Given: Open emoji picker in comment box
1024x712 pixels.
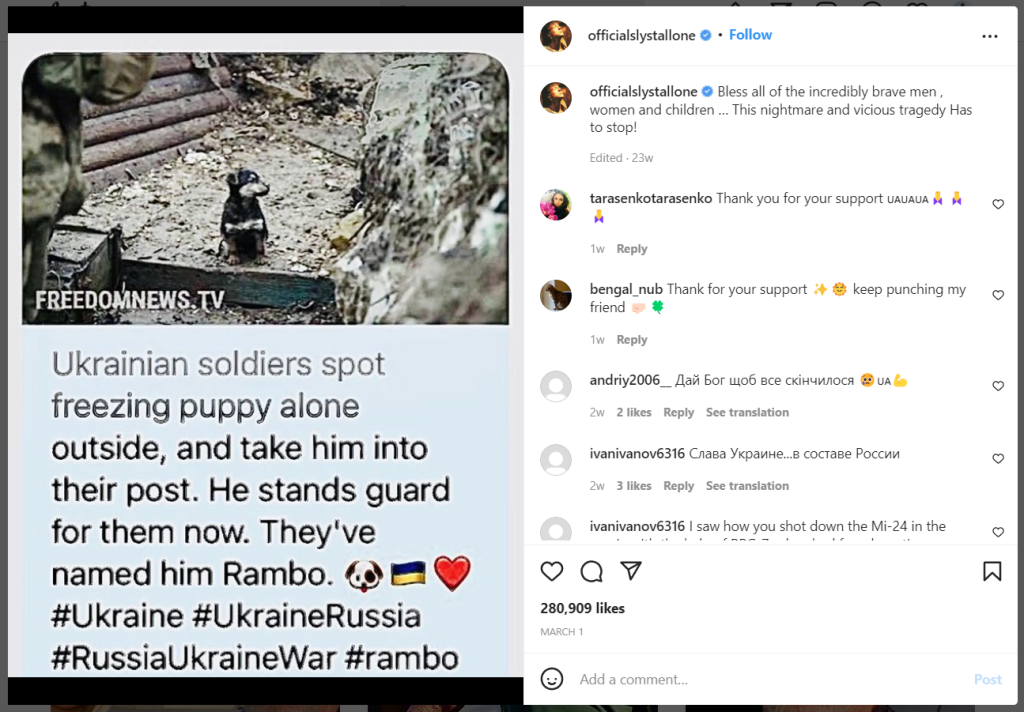Looking at the screenshot, I should [552, 679].
